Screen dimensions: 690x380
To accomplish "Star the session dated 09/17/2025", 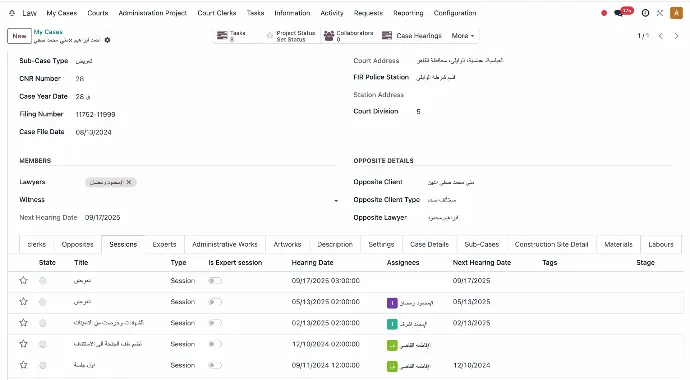I will (x=24, y=281).
